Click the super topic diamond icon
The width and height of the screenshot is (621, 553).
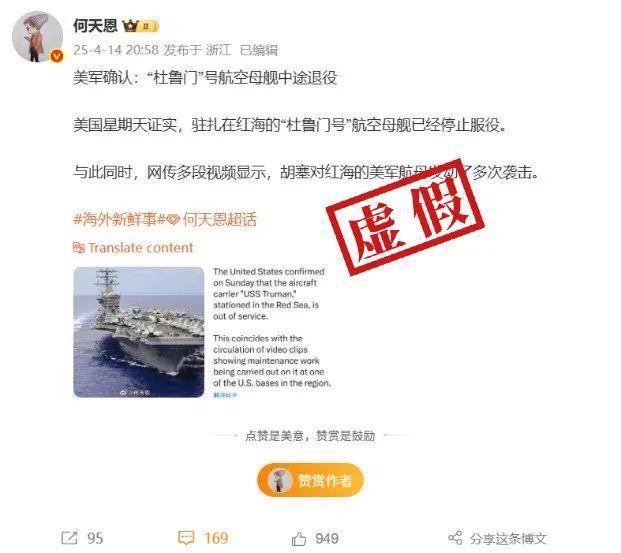click(173, 219)
